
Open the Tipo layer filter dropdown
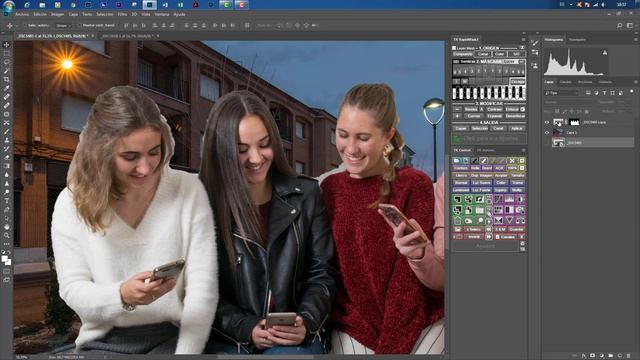point(562,93)
